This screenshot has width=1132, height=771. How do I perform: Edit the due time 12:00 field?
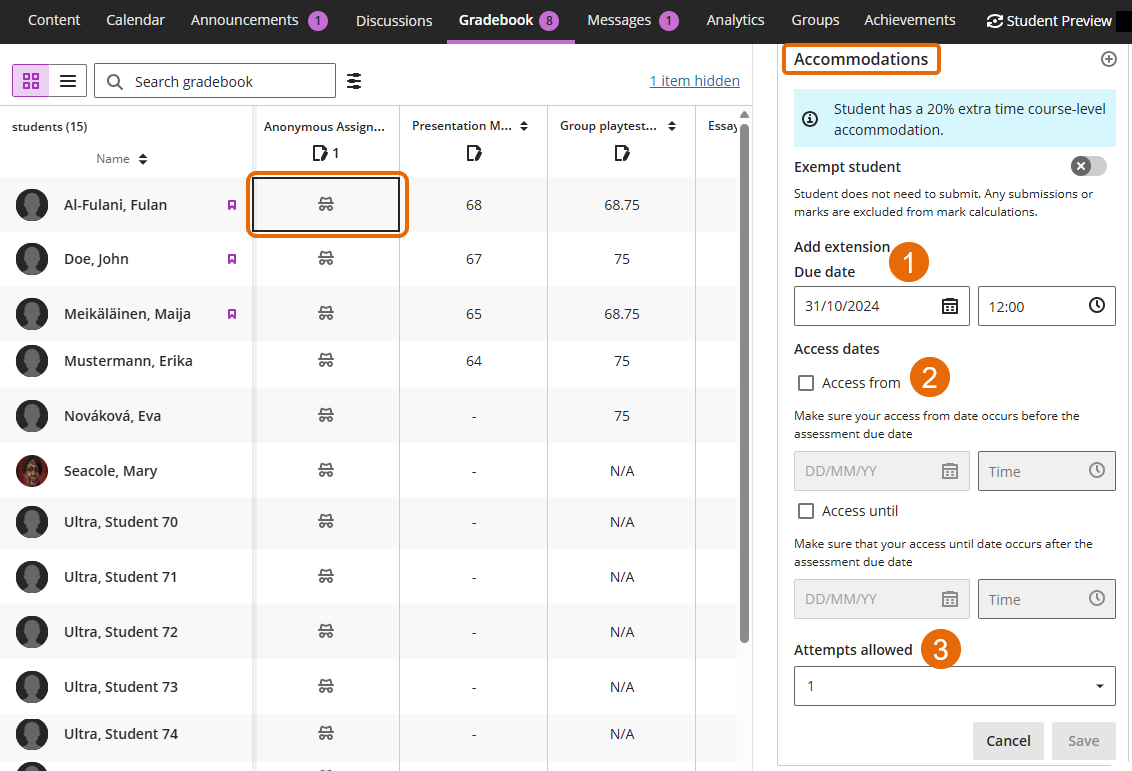pos(1046,306)
